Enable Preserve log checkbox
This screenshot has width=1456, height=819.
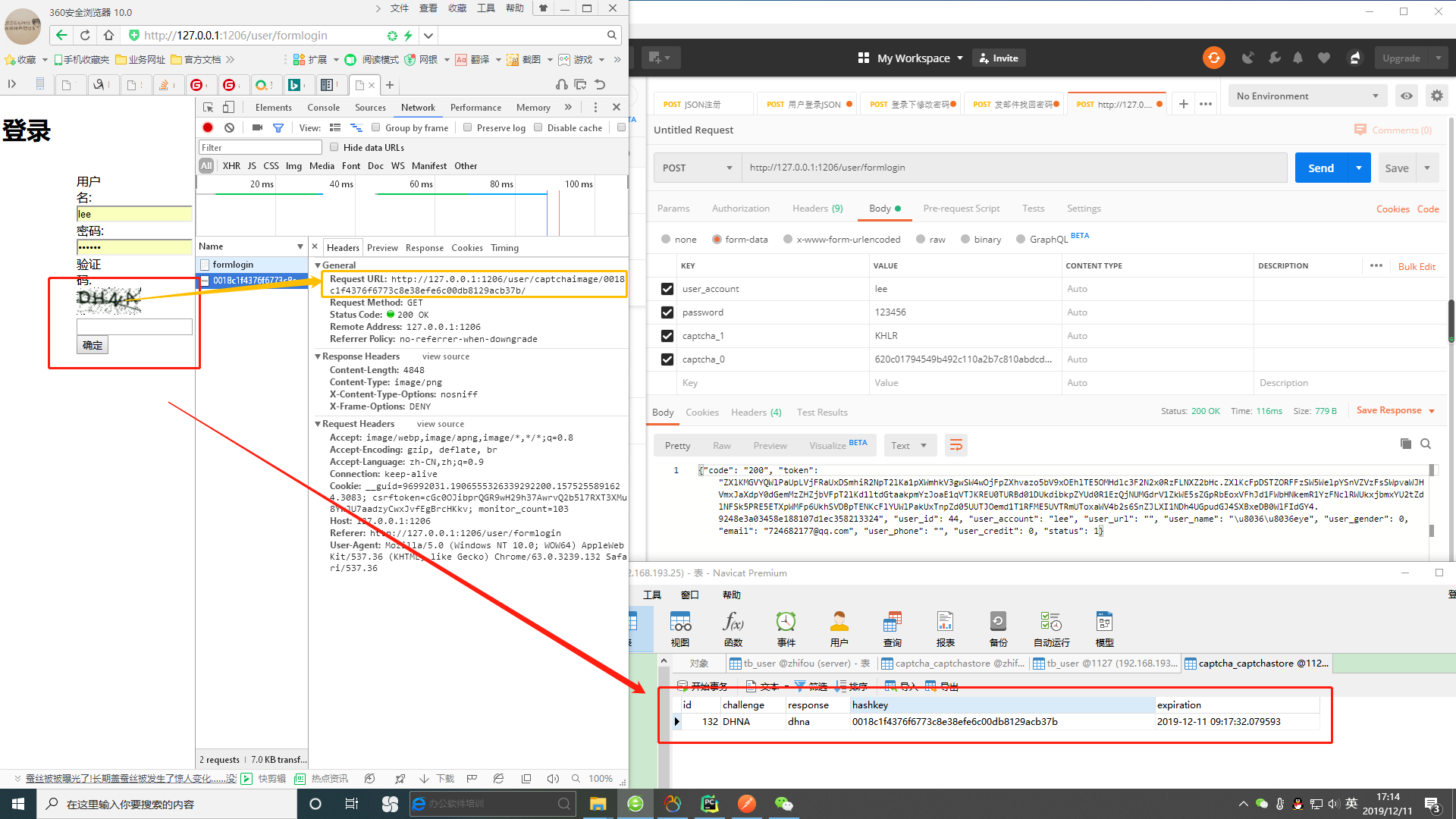468,127
